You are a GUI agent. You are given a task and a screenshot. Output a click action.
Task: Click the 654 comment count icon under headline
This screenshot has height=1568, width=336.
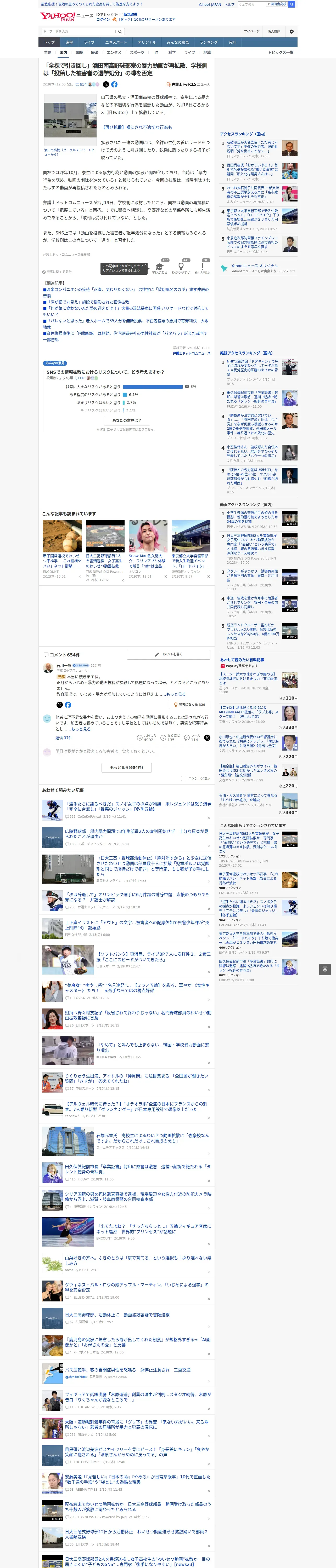81,85
